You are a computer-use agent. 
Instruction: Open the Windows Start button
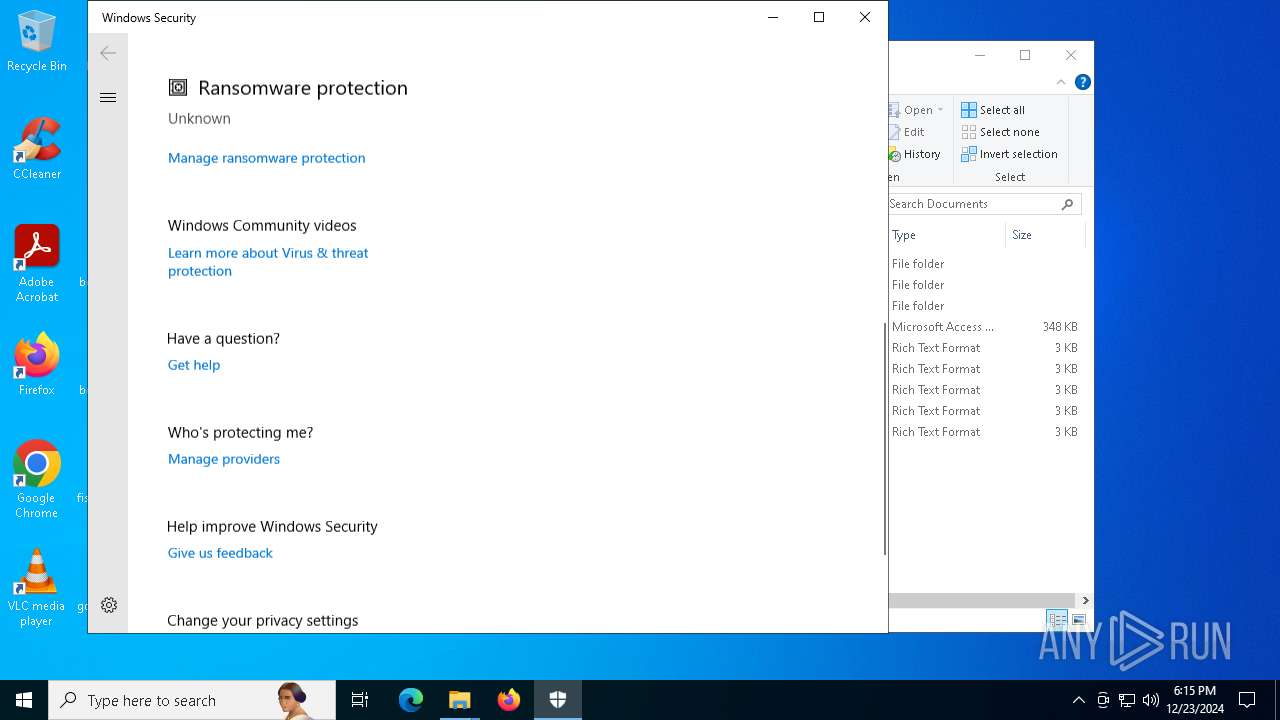[x=24, y=700]
